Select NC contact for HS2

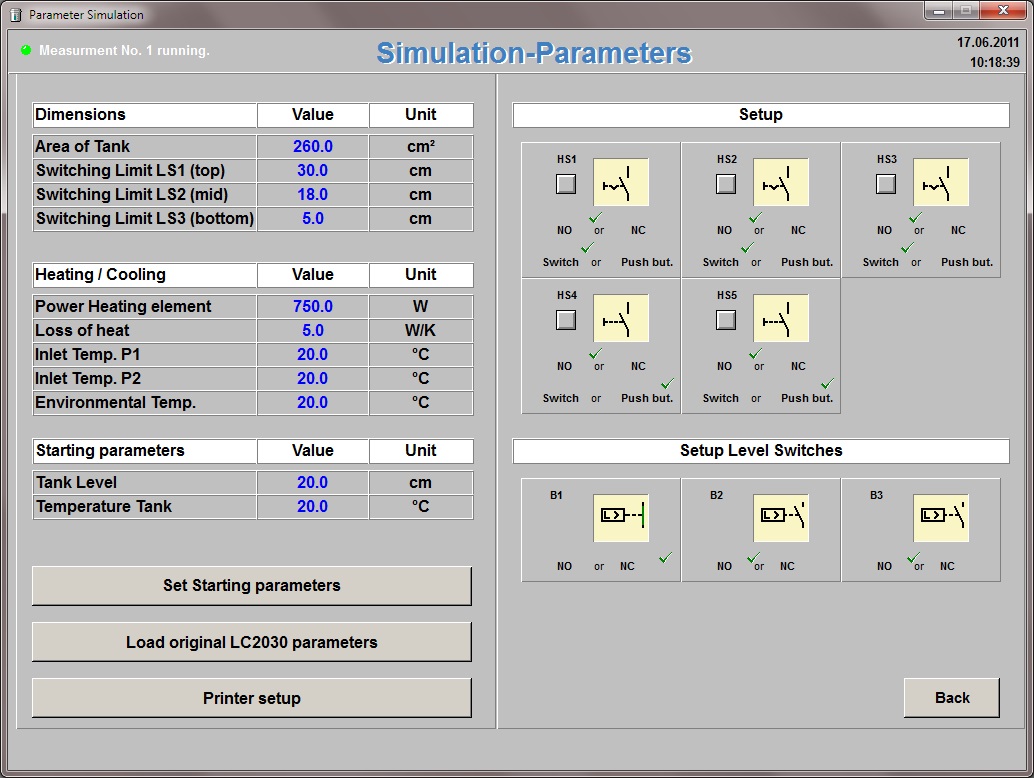click(x=798, y=230)
